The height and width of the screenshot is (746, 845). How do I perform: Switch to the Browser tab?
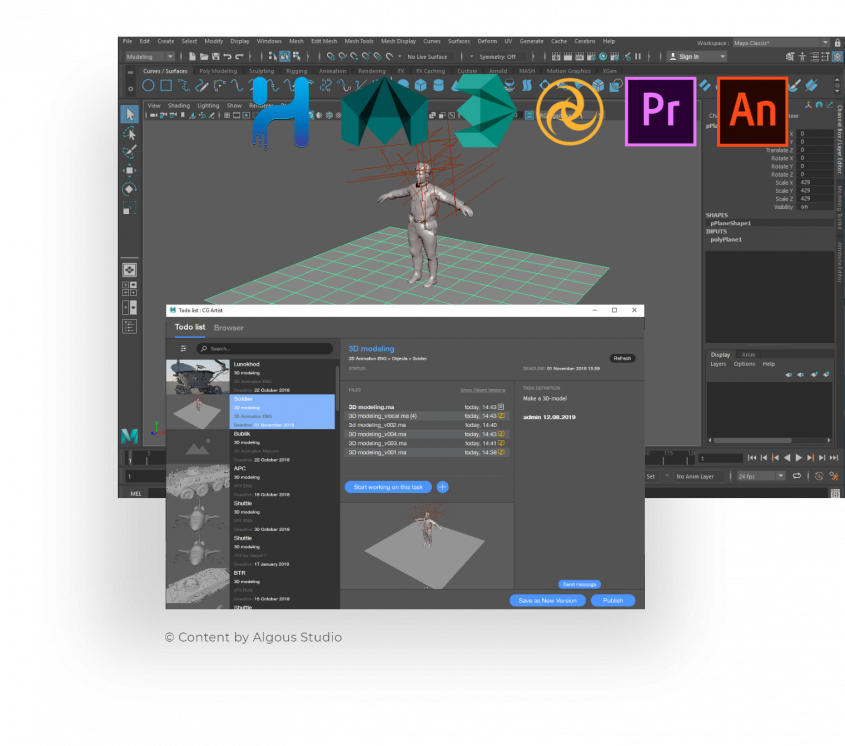[229, 327]
